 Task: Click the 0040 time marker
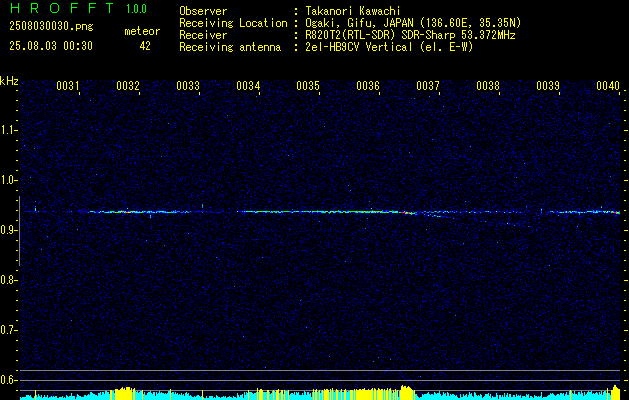(608, 85)
